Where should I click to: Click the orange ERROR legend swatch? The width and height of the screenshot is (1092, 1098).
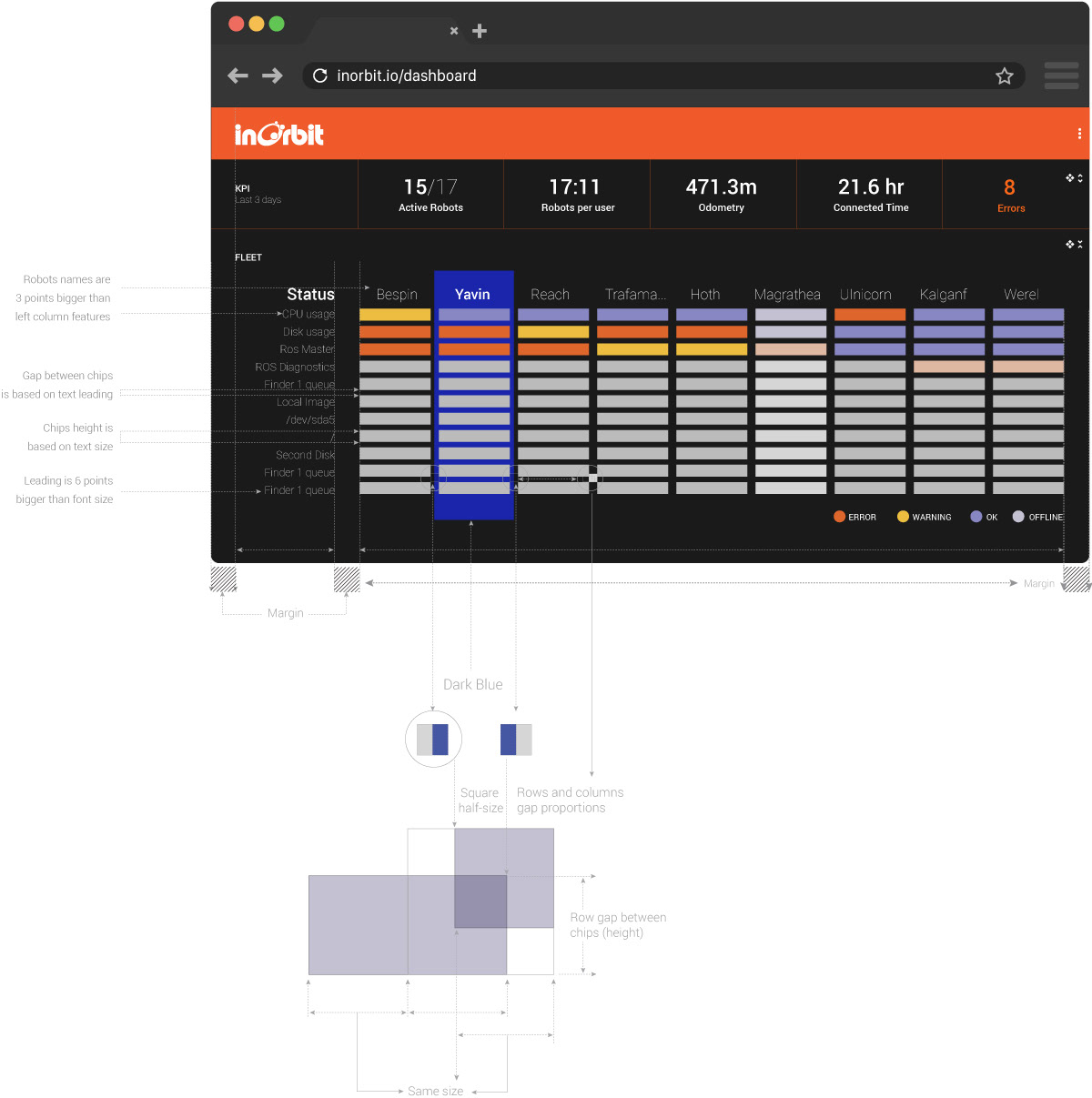[x=839, y=517]
